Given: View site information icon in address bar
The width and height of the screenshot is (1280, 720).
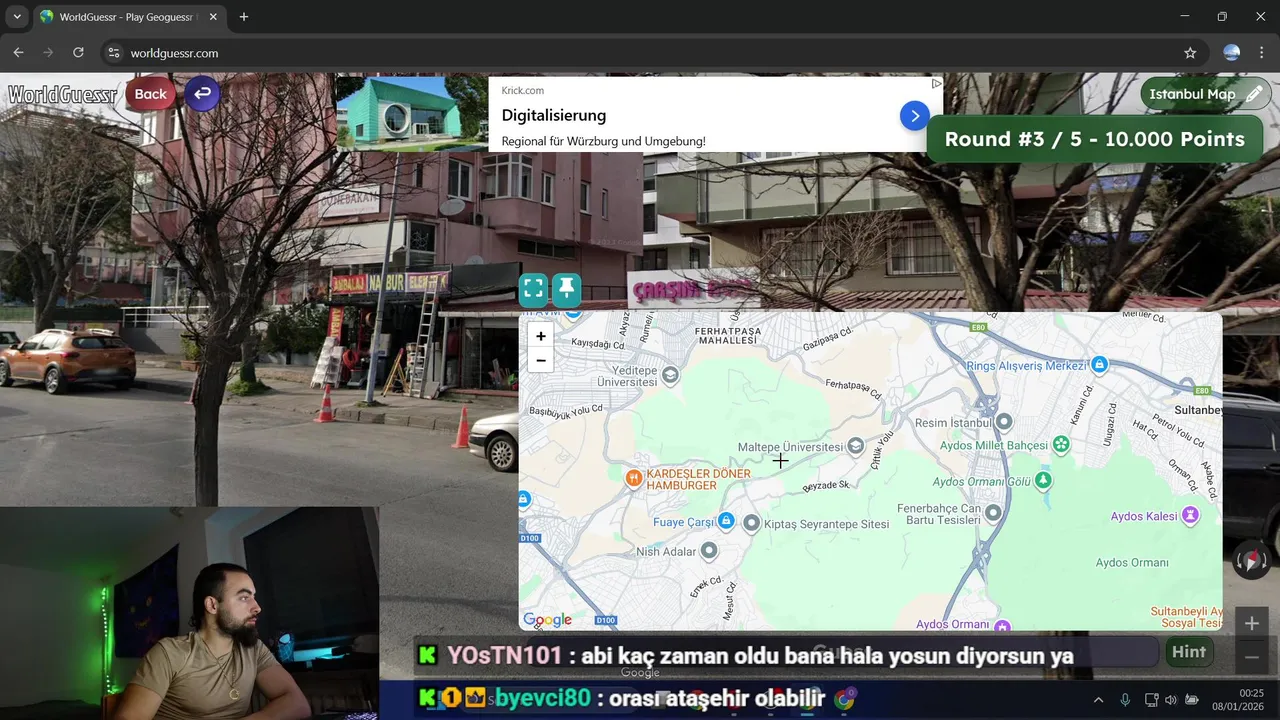Looking at the screenshot, I should tap(113, 53).
